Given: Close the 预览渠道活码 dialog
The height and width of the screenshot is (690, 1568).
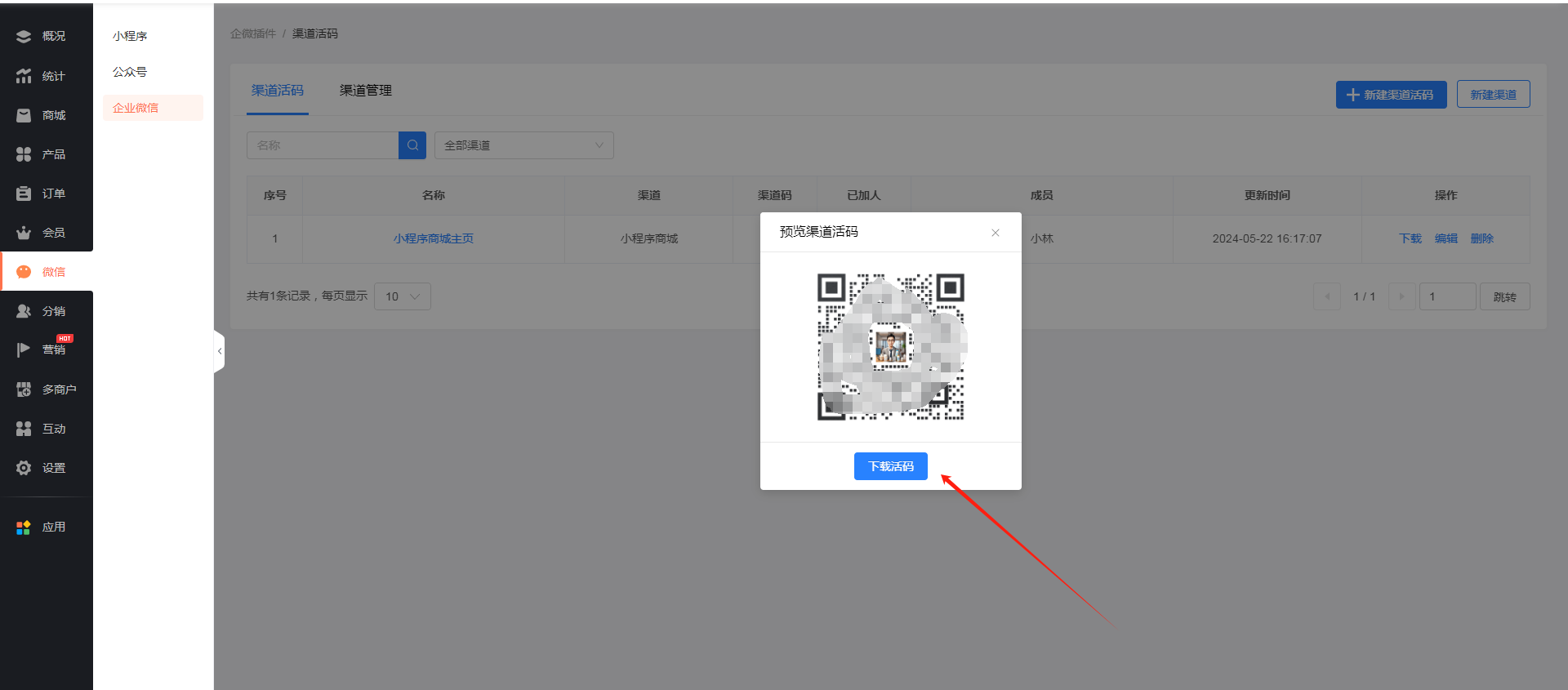Looking at the screenshot, I should click(996, 233).
